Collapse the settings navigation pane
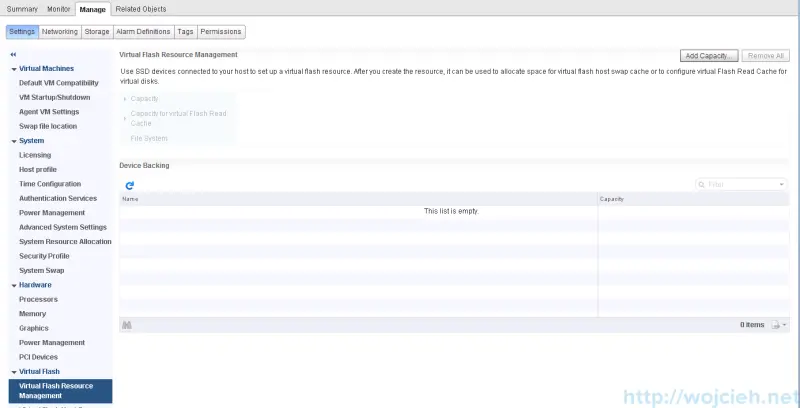This screenshot has width=800, height=408. point(13,54)
